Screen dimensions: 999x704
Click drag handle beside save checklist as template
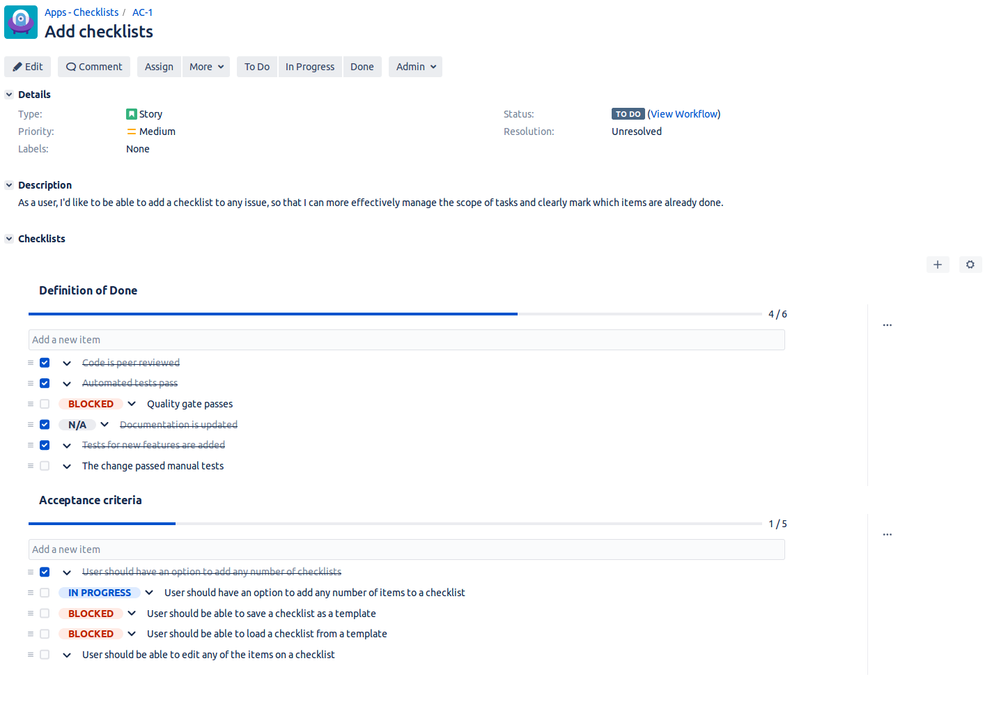31,614
